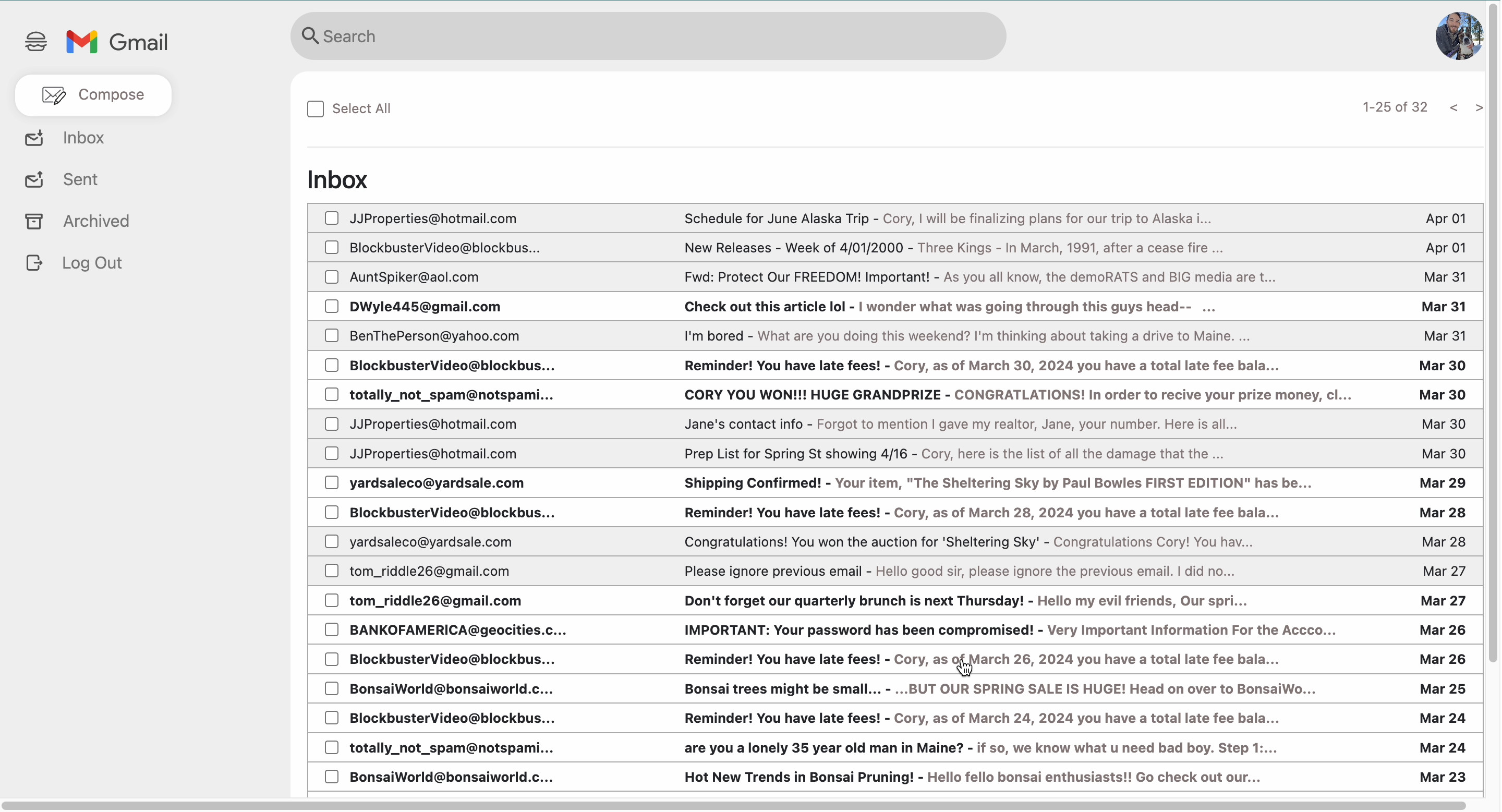Click the Gmail M logo icon
This screenshot has width=1502, height=812.
pyautogui.click(x=82, y=42)
